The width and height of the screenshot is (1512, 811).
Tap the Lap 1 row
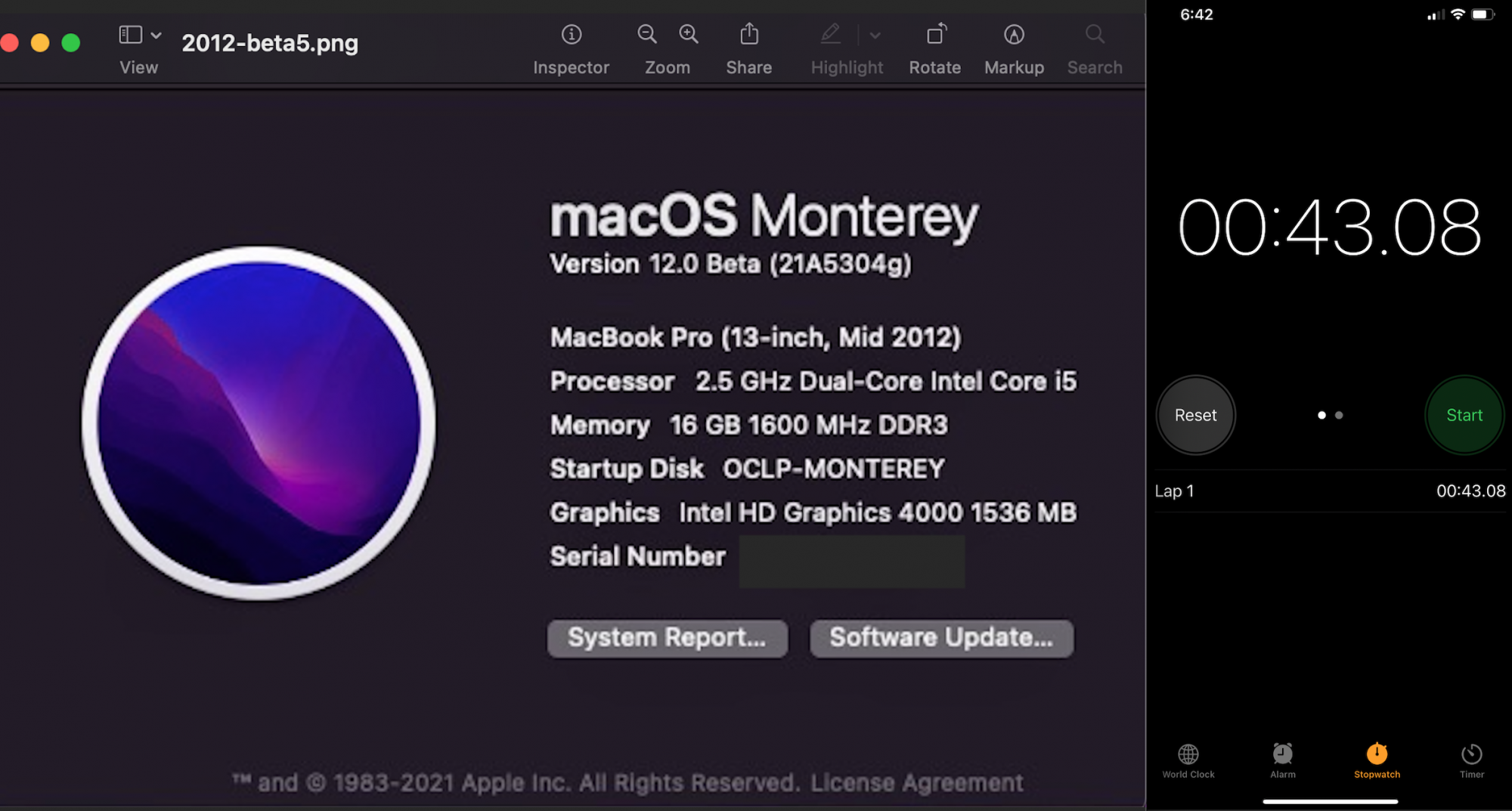pyautogui.click(x=1330, y=491)
